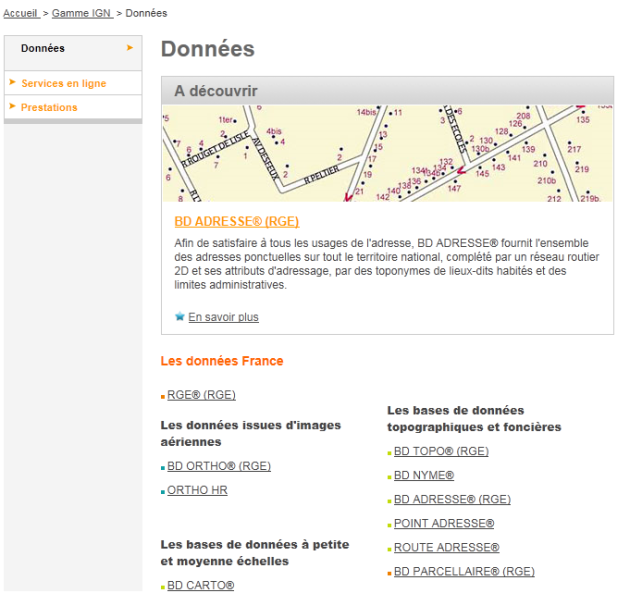Click heading Les bases de données topographiques et foncières
630x593 pixels.
(474, 419)
